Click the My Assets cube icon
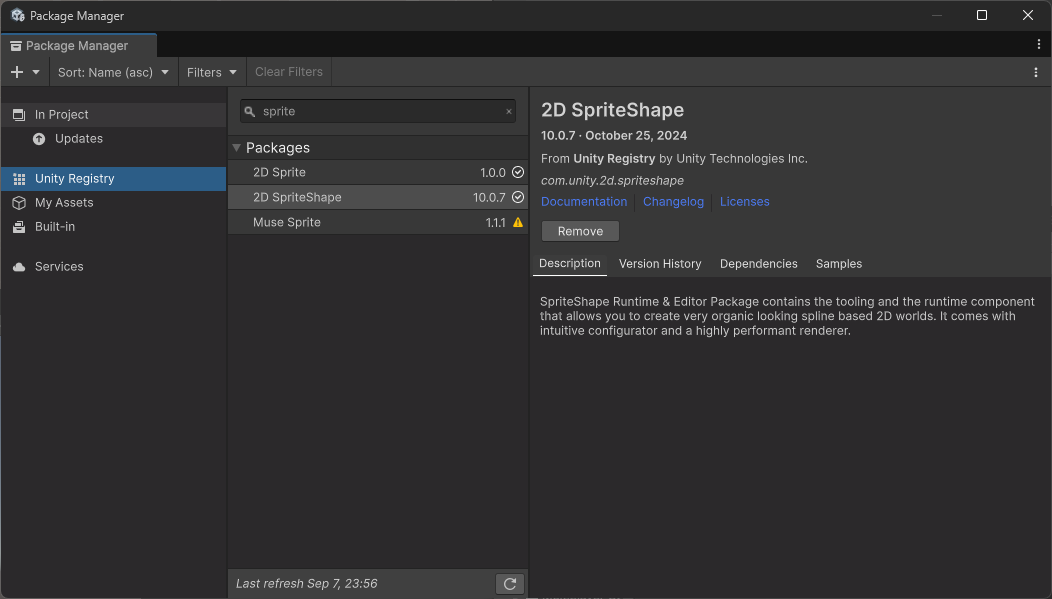This screenshot has height=599, width=1052. 19,203
